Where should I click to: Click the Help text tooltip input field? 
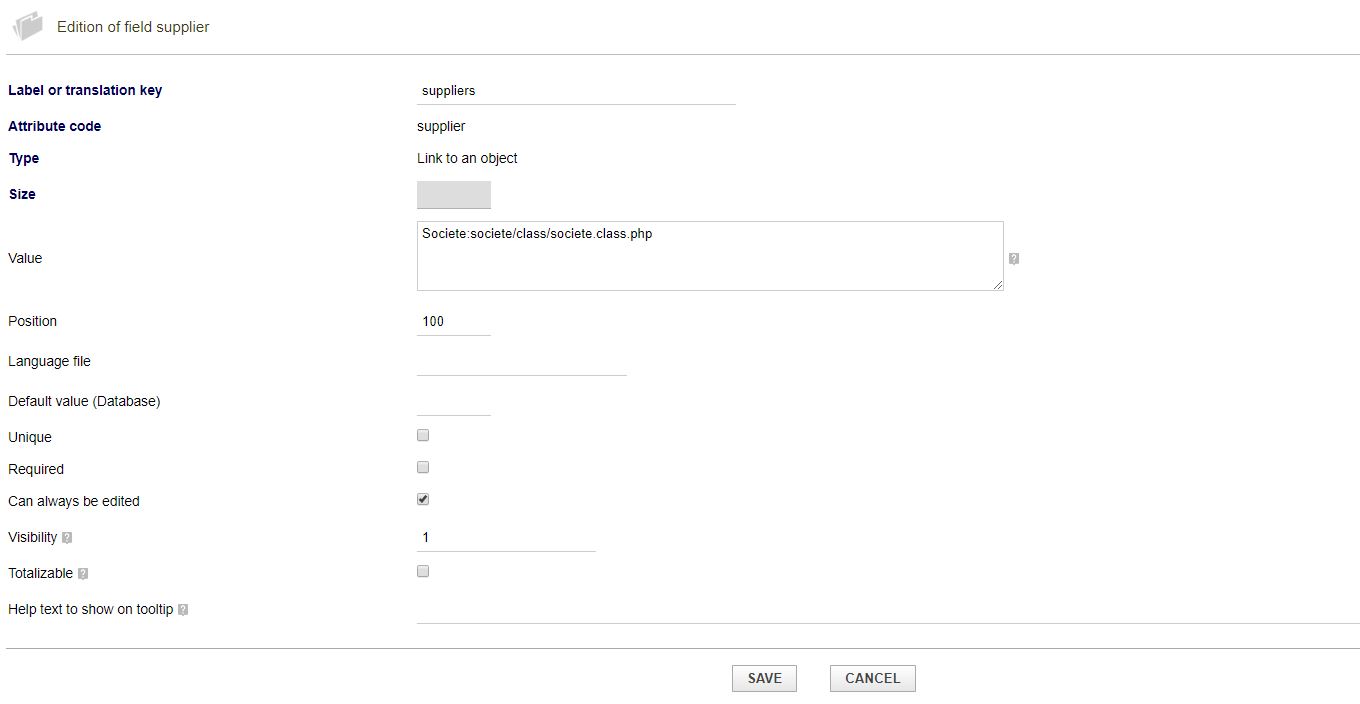pos(887,610)
